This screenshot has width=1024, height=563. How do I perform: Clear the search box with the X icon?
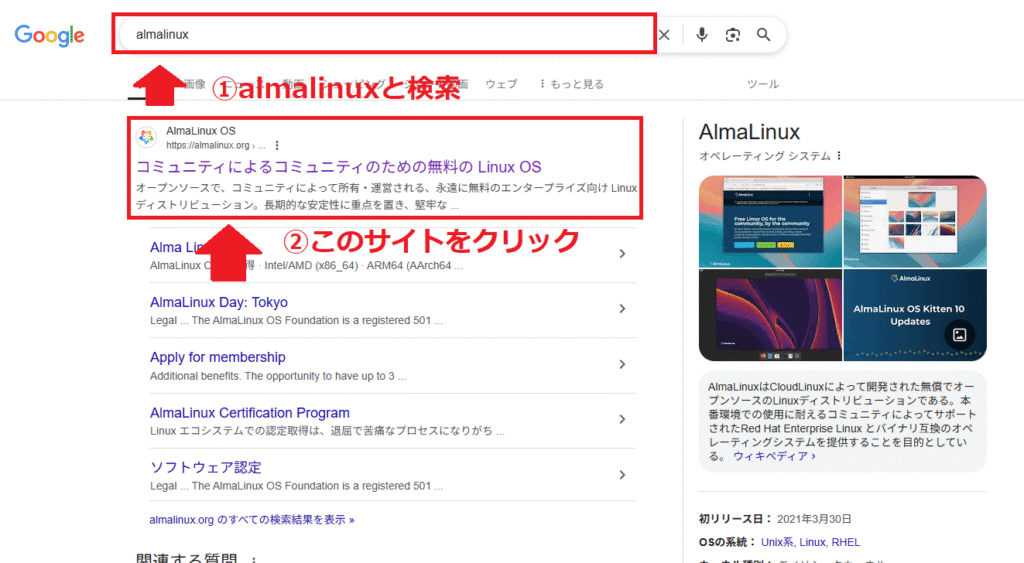(x=664, y=35)
